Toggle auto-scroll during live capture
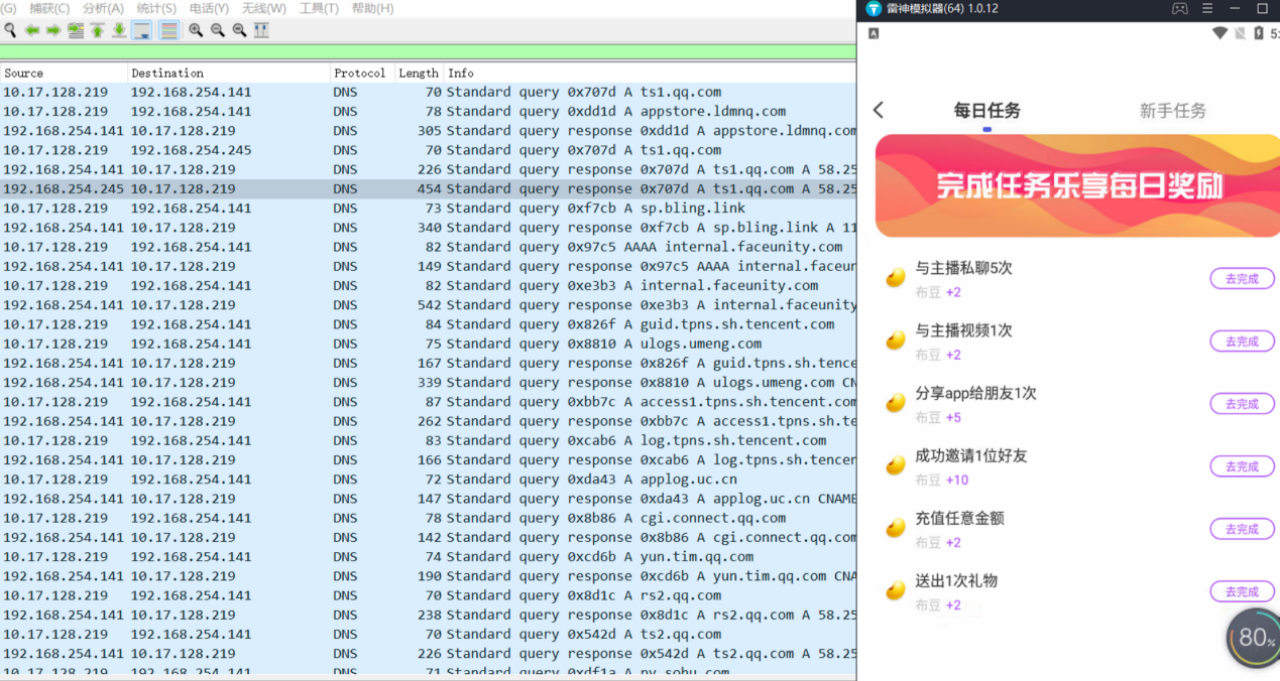 tap(142, 30)
